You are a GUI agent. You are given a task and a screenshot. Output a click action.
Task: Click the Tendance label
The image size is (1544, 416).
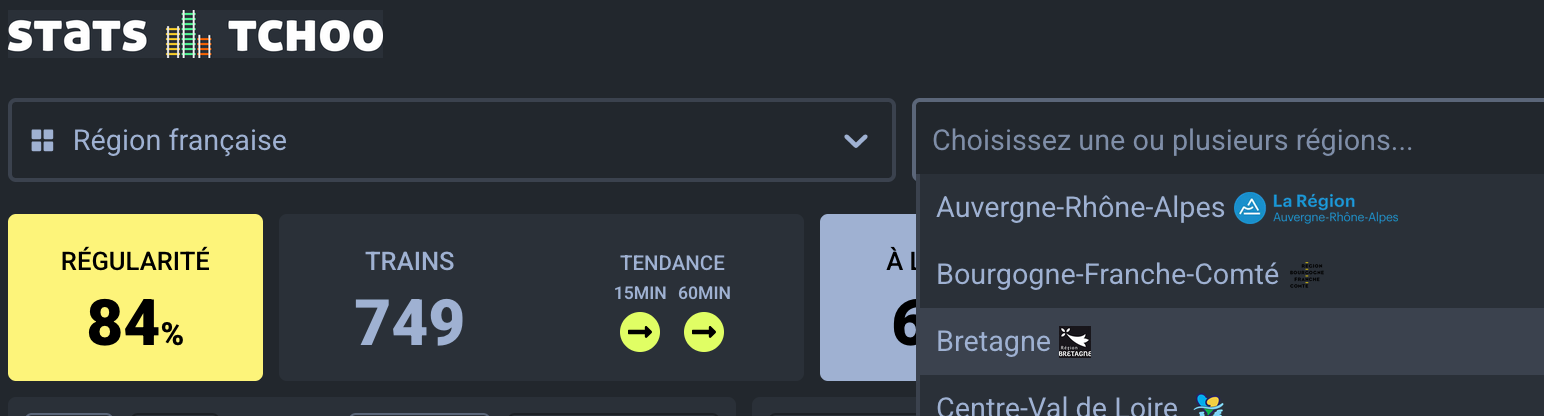click(672, 263)
